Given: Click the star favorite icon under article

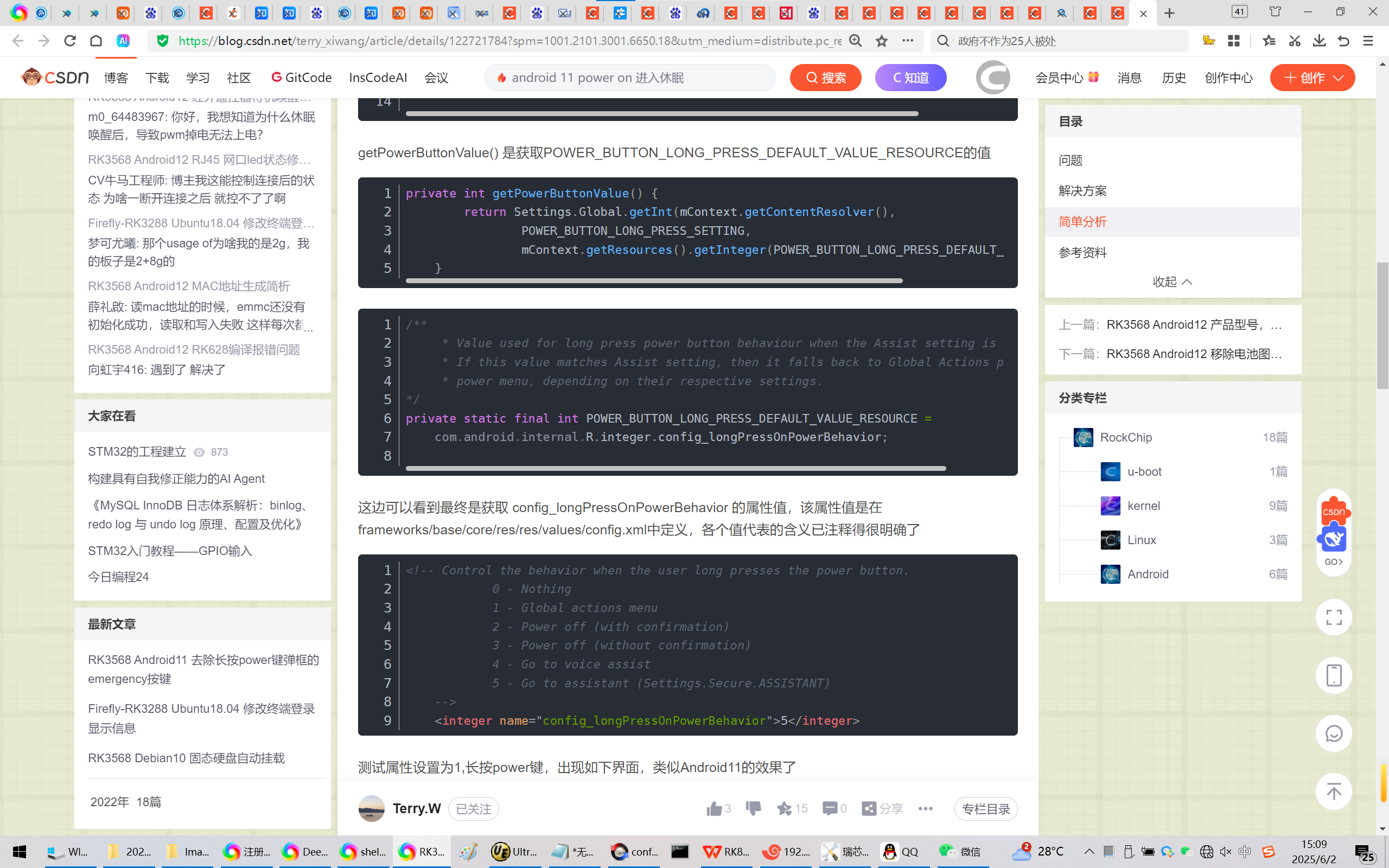Looking at the screenshot, I should click(783, 808).
